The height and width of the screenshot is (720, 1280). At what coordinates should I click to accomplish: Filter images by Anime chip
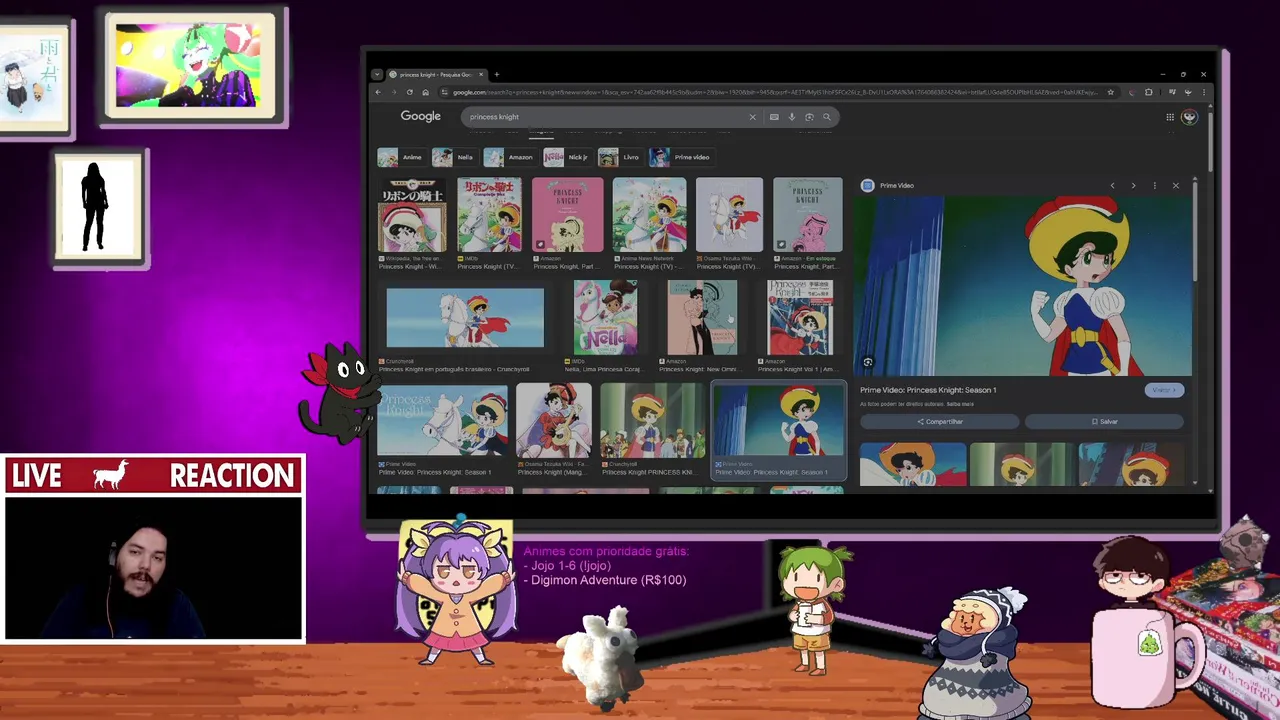pos(400,157)
